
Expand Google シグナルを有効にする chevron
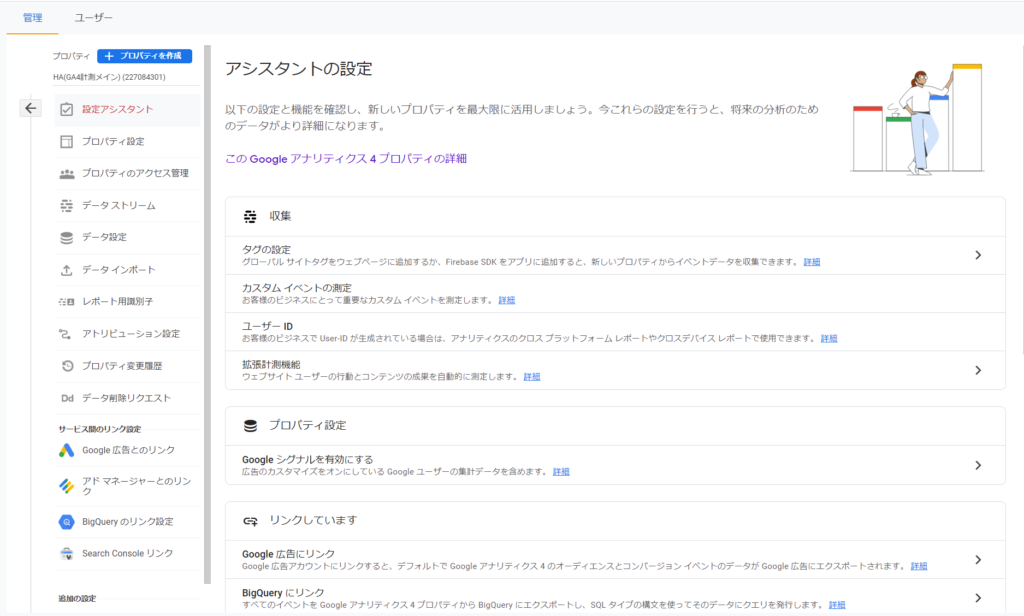coord(978,466)
